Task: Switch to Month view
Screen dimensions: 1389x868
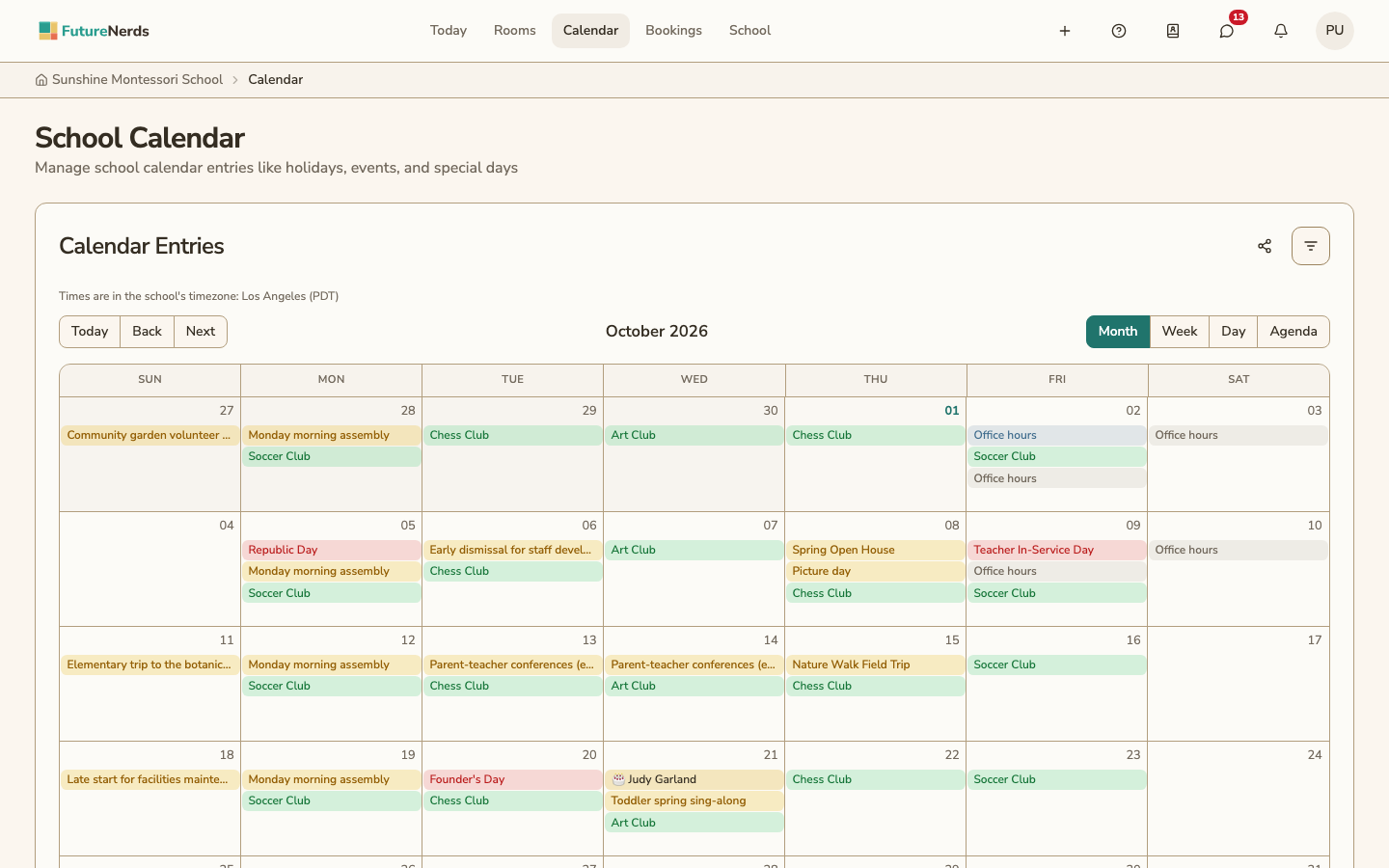Action: (1118, 332)
